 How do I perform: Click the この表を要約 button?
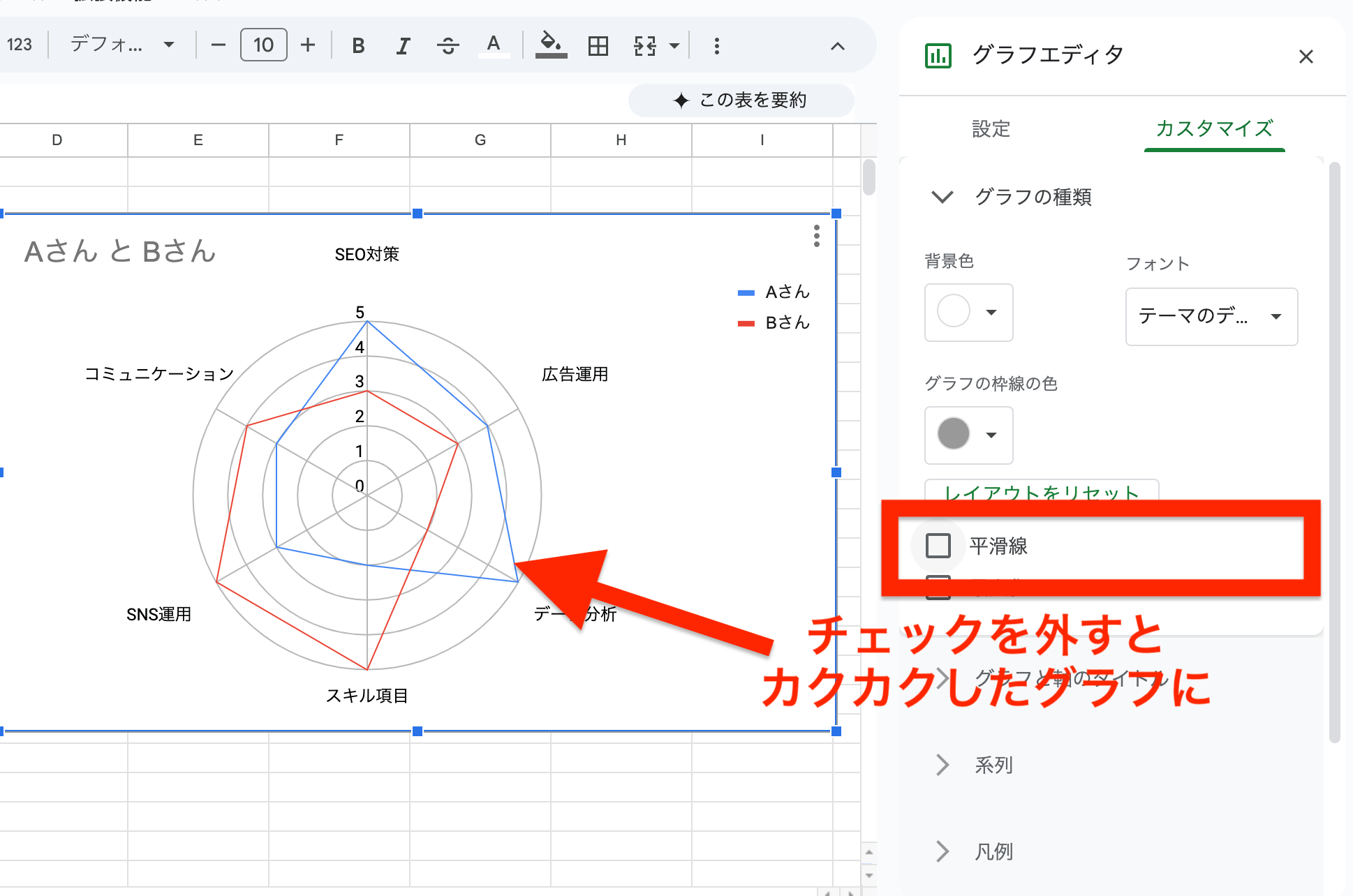click(x=740, y=100)
